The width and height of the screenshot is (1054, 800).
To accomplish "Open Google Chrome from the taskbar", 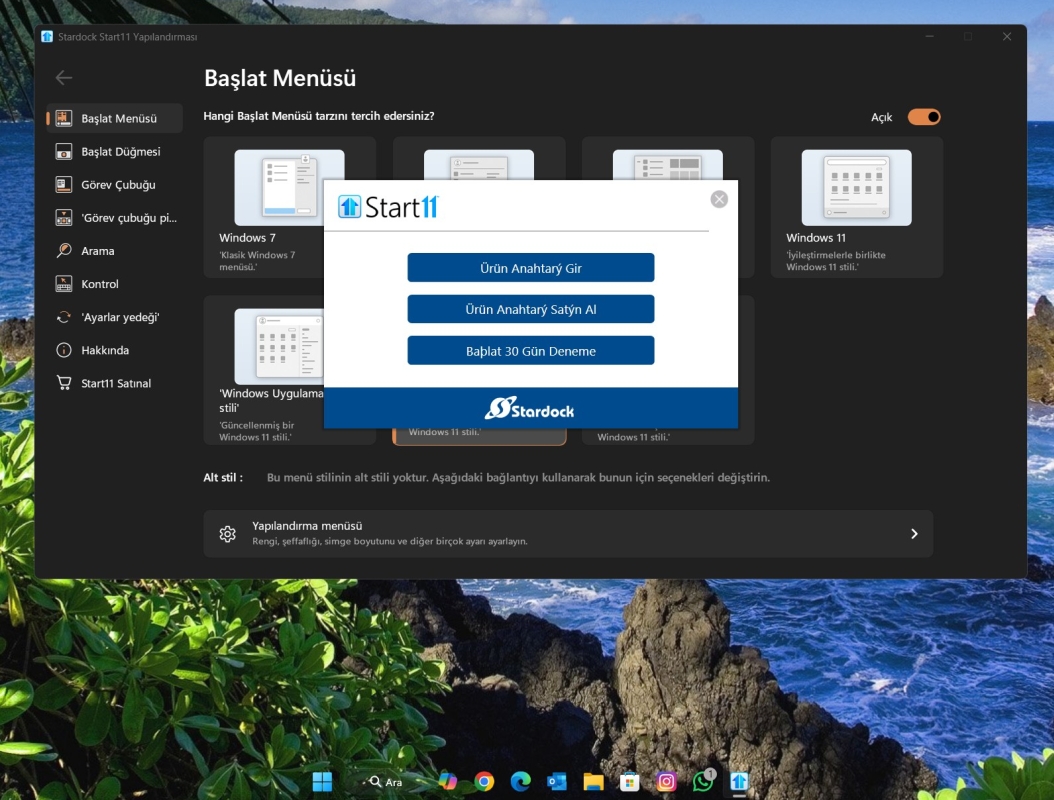I will pos(484,782).
